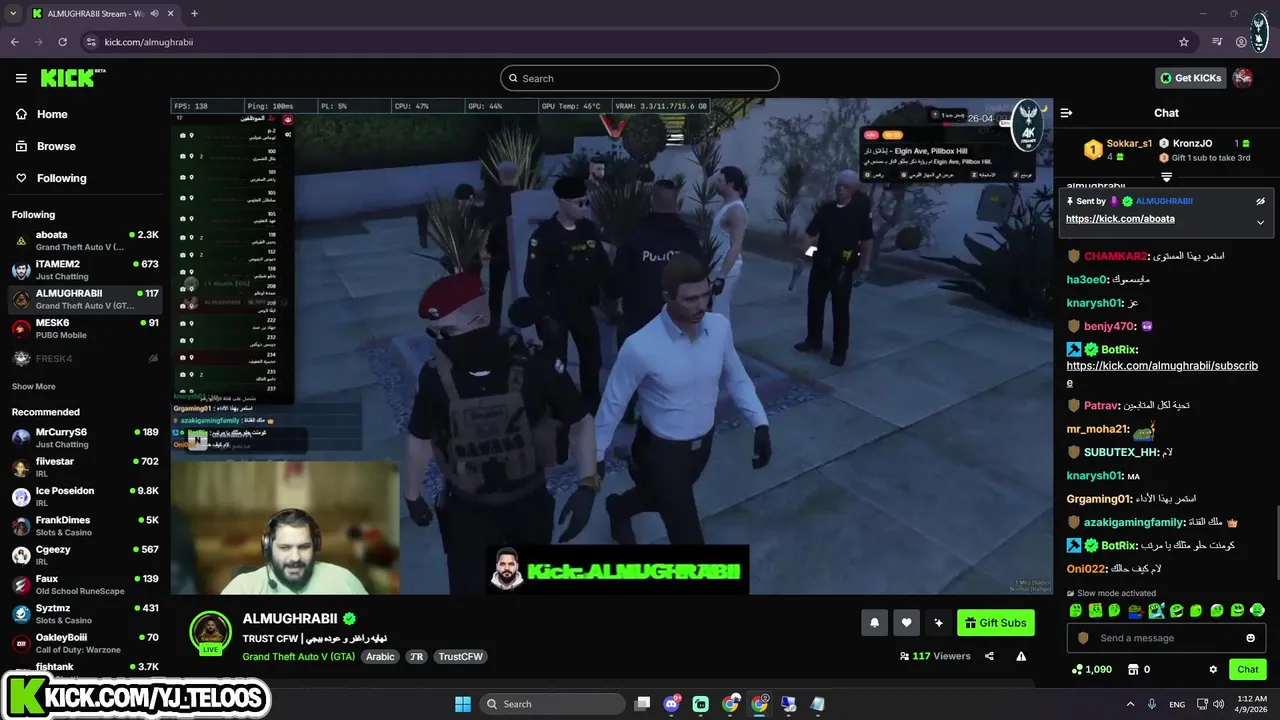Collapse the chat panel arrow icon
The width and height of the screenshot is (1280, 720).
pos(1066,113)
